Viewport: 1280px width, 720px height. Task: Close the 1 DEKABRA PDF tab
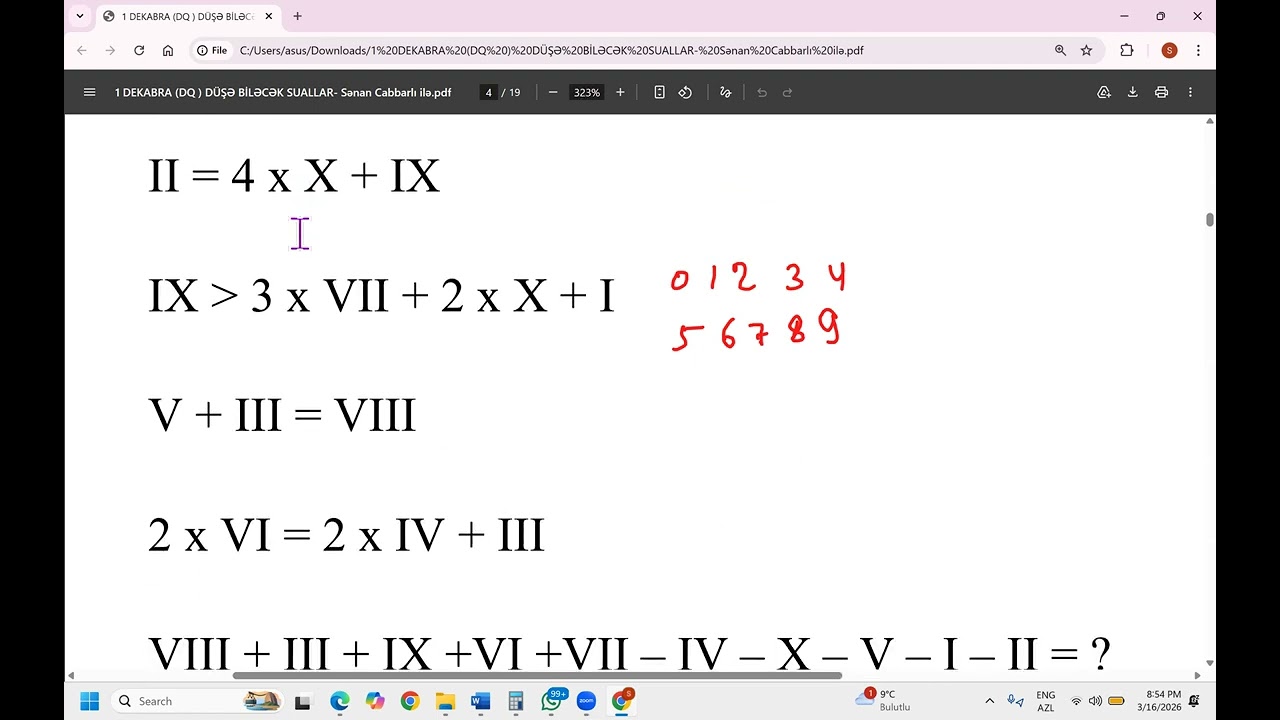pos(269,16)
